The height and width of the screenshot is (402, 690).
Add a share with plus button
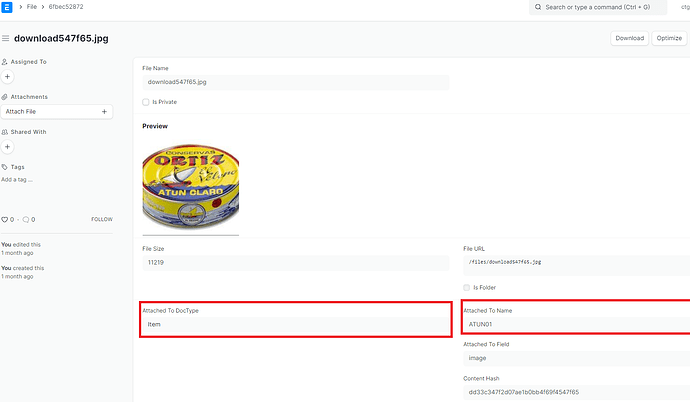[7, 147]
